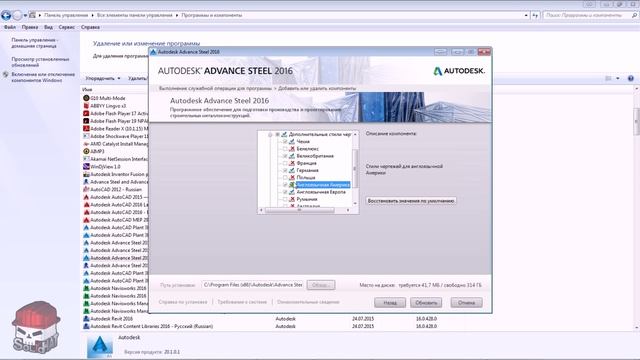Click the address bar refresh icon
This screenshot has width=640, height=360.
(x=535, y=15)
